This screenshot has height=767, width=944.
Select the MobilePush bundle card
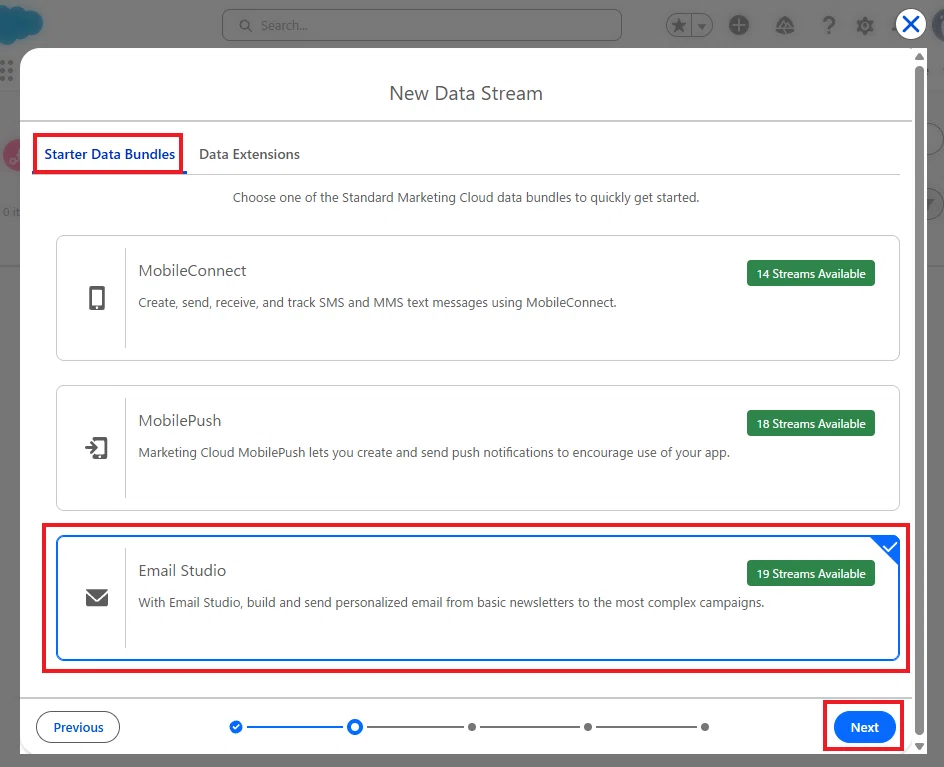[477, 448]
